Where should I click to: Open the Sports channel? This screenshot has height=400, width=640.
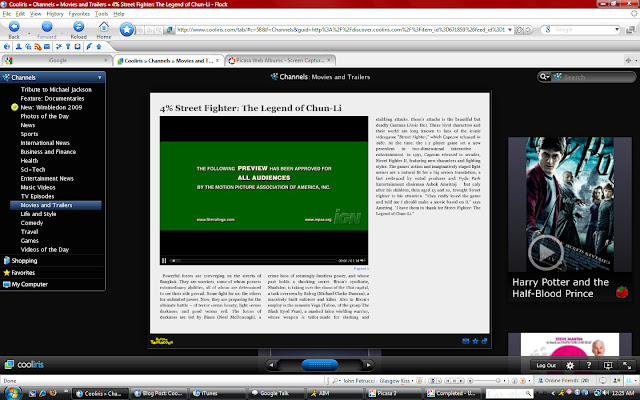(29, 134)
